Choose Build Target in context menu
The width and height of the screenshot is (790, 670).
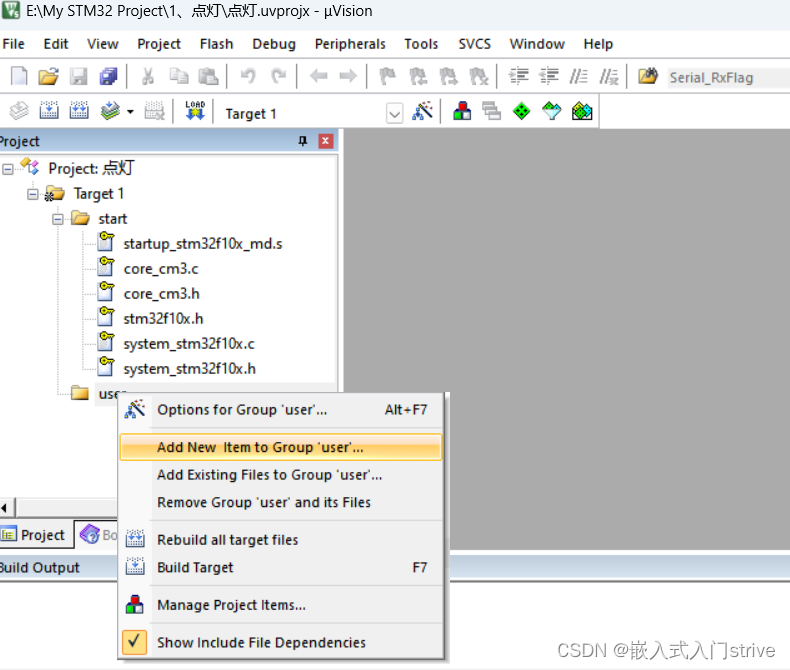coord(281,568)
